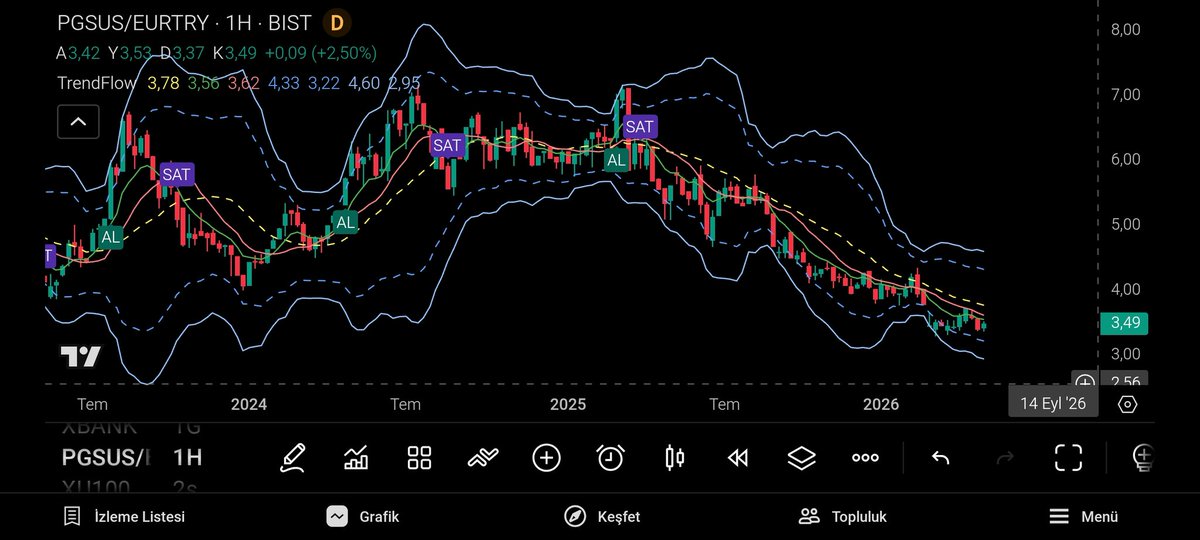Open the indicator strategies wave icon
Viewport: 1200px width, 540px height.
coord(483,458)
